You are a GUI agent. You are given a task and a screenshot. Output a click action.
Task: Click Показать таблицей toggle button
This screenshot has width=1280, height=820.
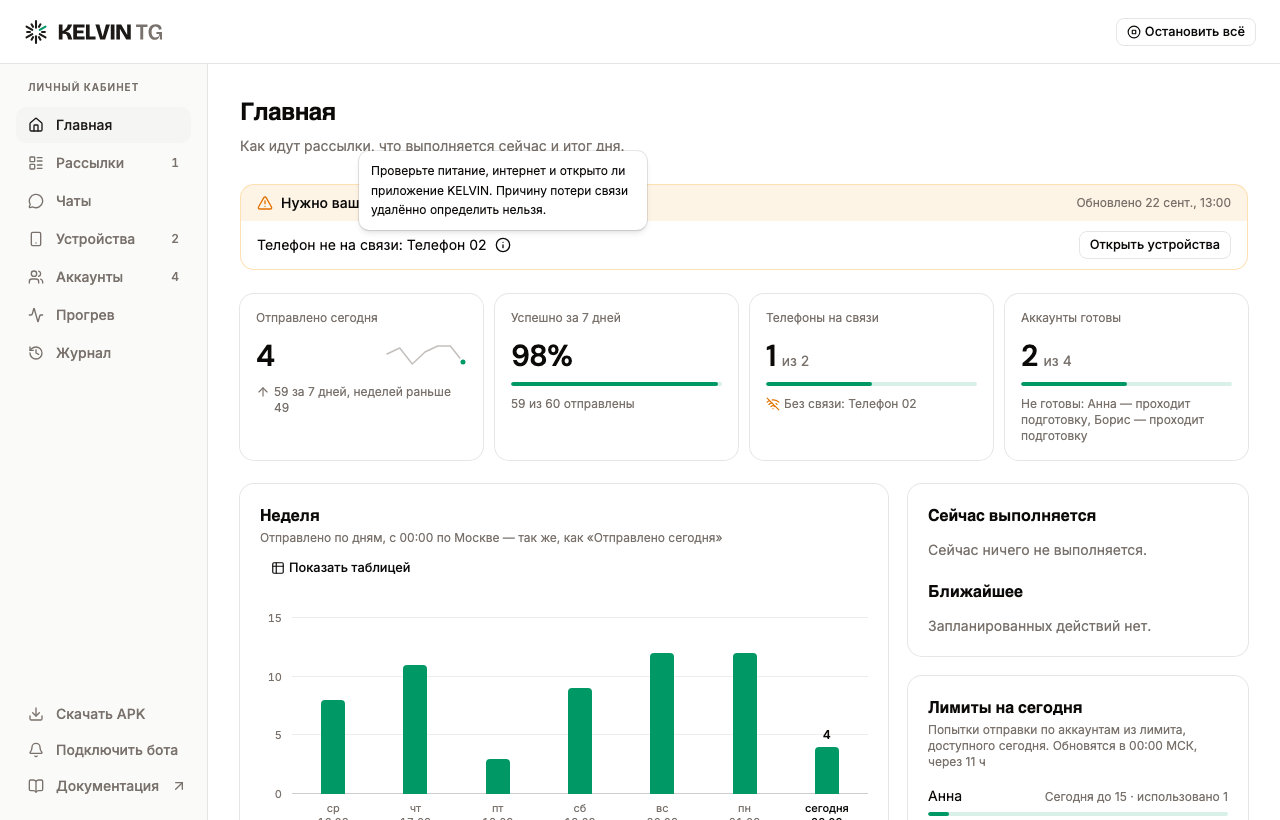pos(341,568)
